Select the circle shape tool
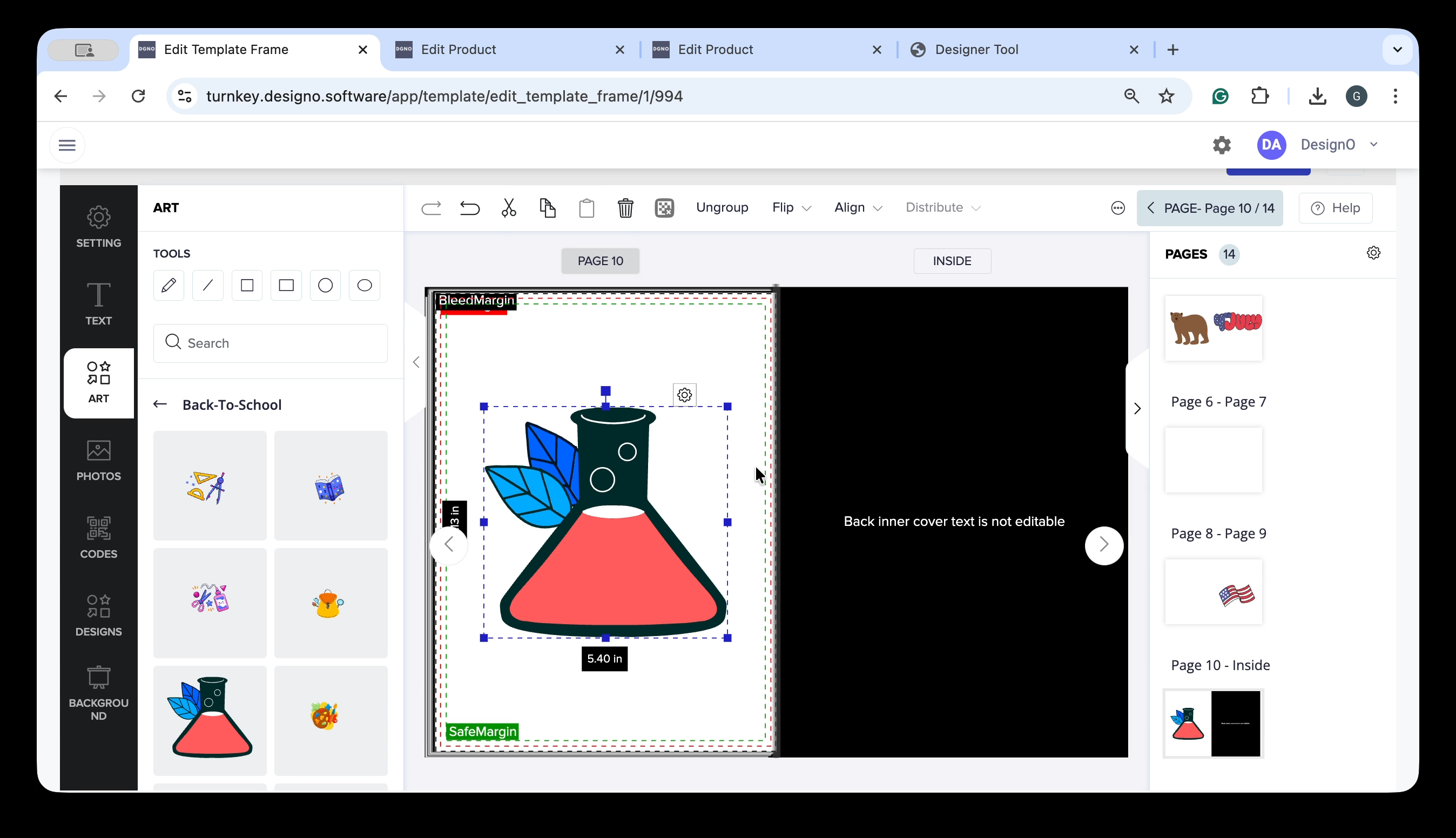The height and width of the screenshot is (838, 1456). pyautogui.click(x=325, y=286)
